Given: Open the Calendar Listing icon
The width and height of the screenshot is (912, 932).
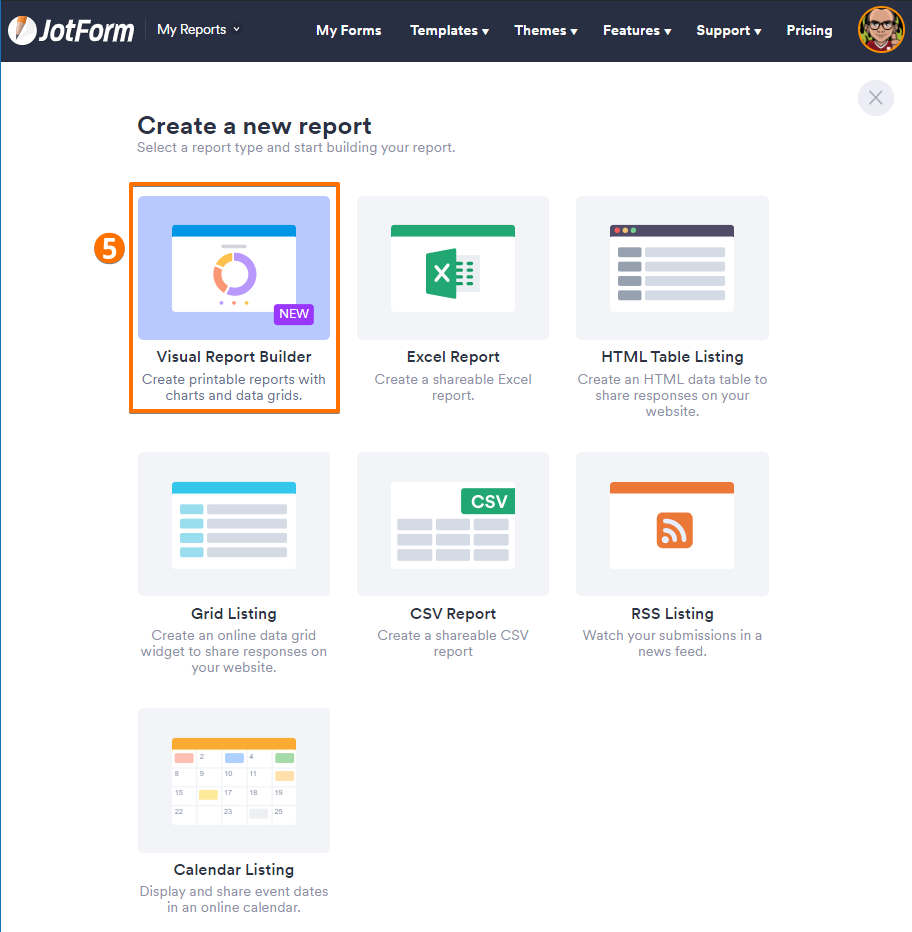Looking at the screenshot, I should 234,781.
